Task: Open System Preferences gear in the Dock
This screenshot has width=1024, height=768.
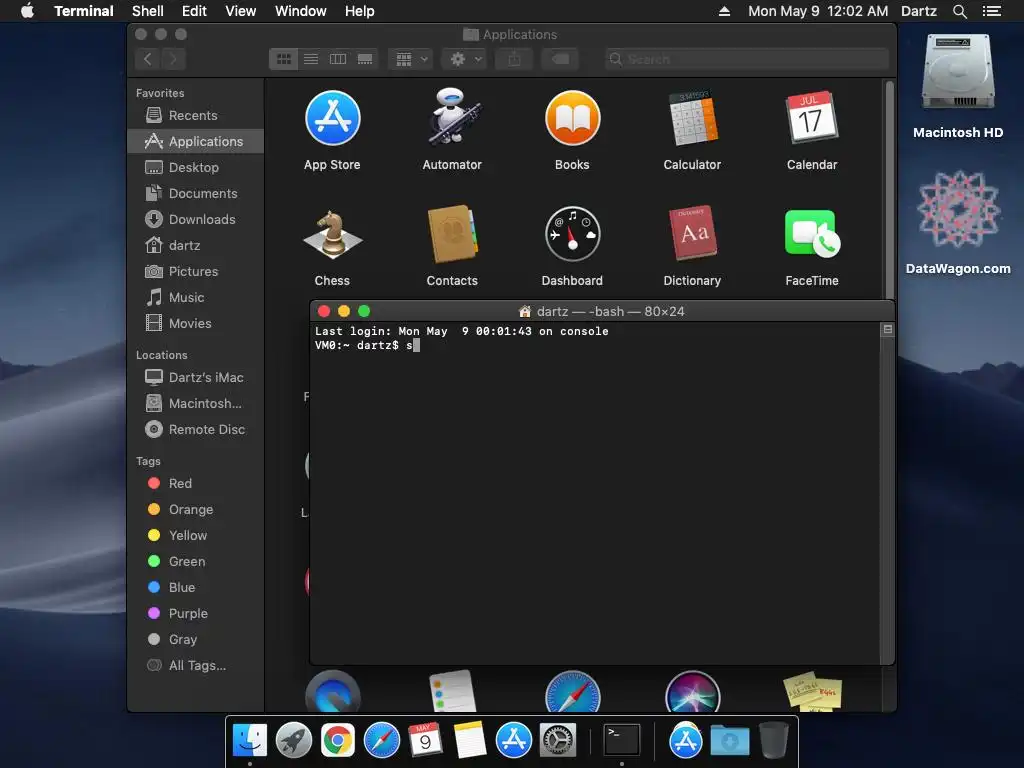Action: (x=557, y=741)
